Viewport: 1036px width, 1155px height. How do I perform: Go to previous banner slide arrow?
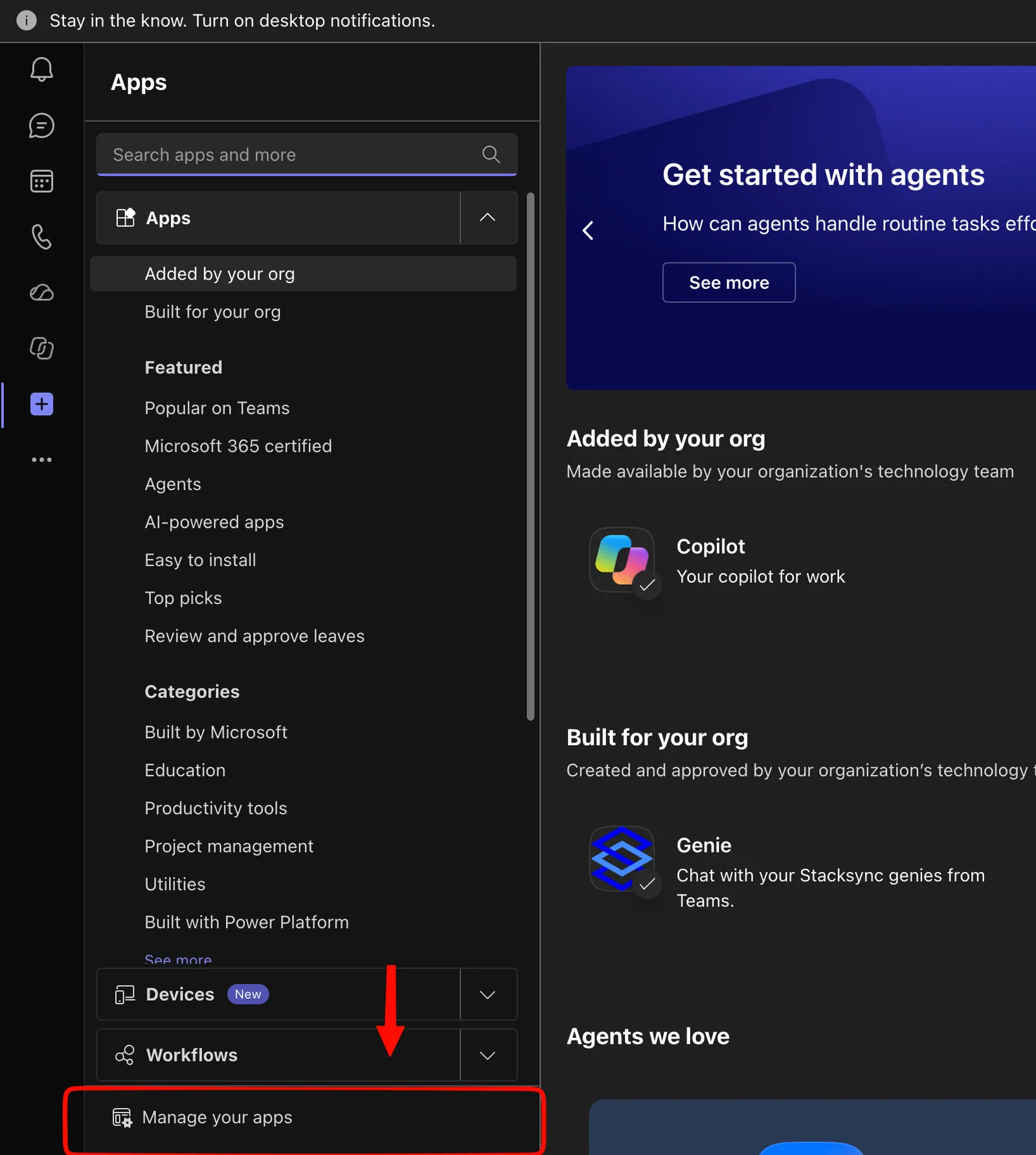point(588,230)
